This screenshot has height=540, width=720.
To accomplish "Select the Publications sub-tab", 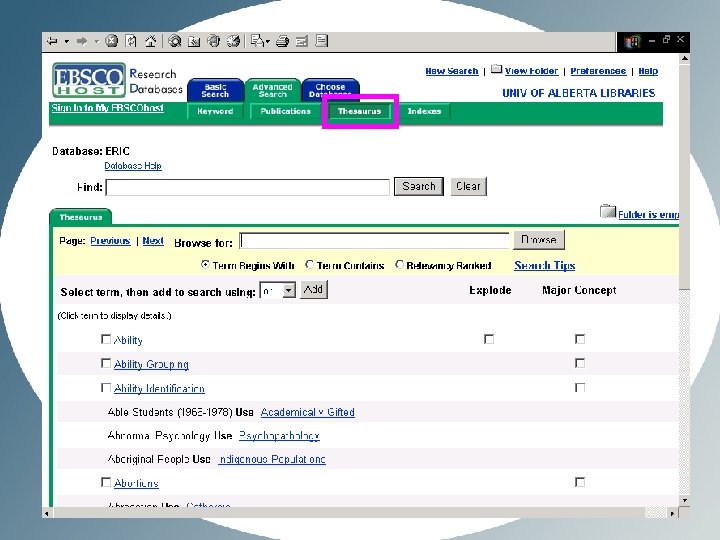I will [285, 111].
